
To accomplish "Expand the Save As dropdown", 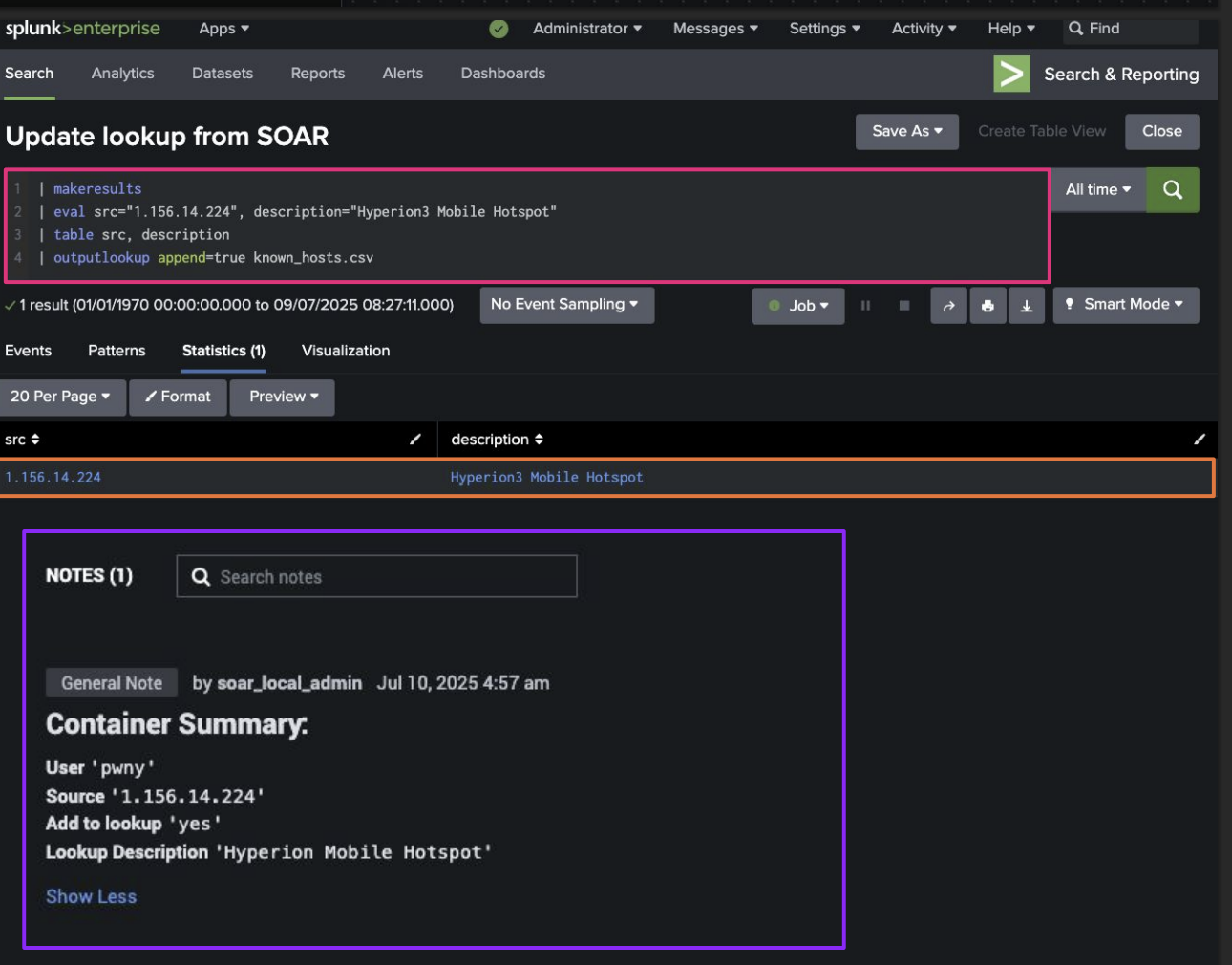I will pos(906,132).
